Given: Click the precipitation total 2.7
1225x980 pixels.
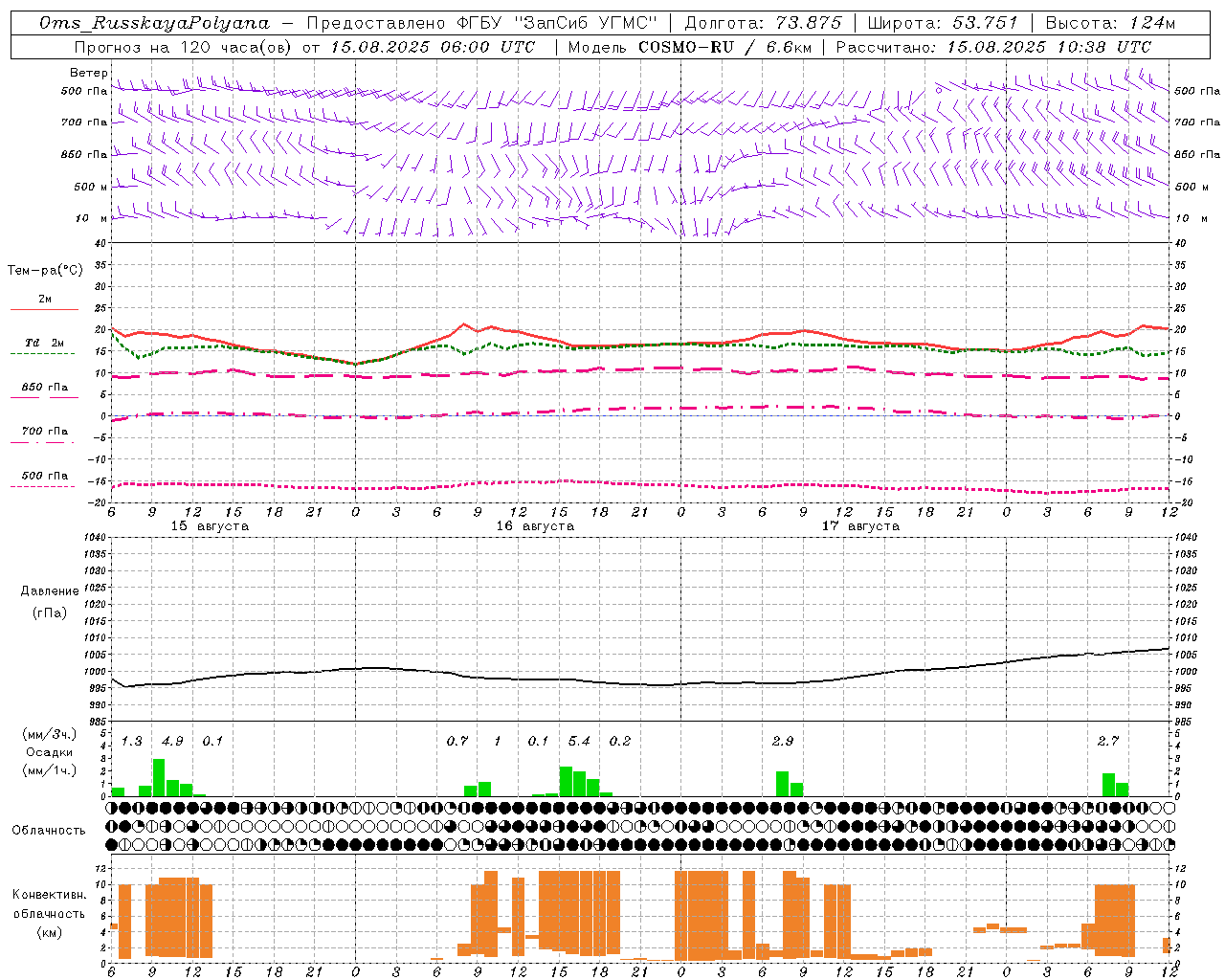Looking at the screenshot, I should (x=1108, y=741).
